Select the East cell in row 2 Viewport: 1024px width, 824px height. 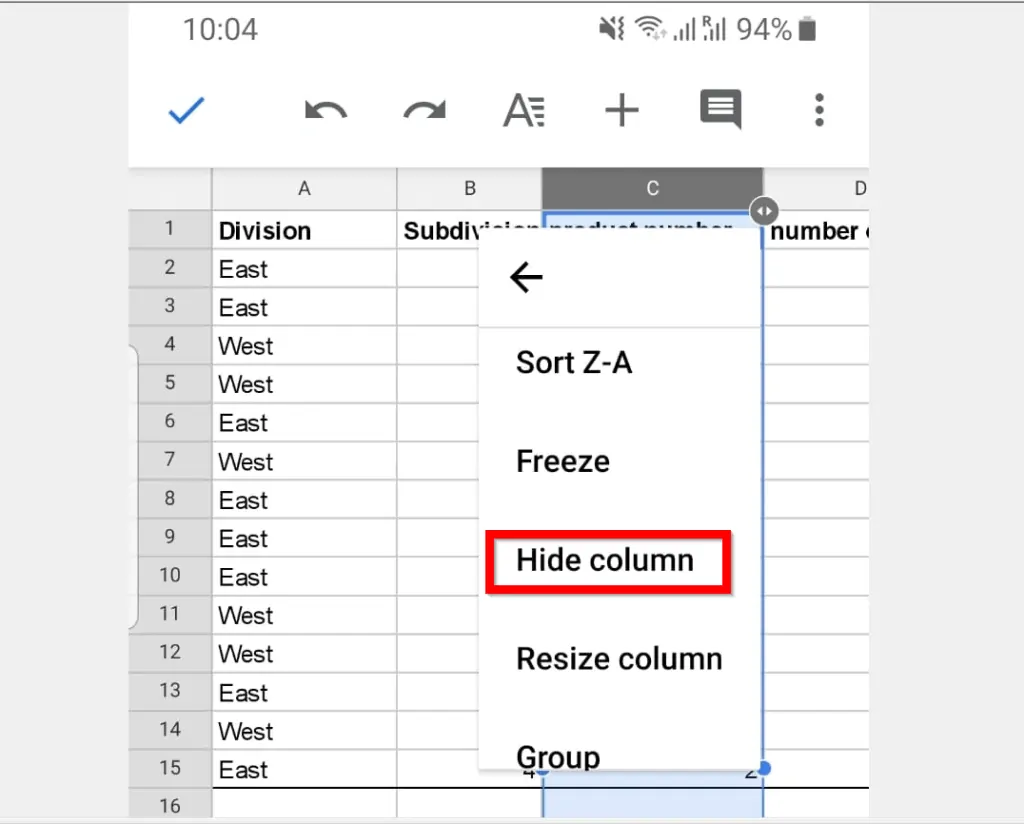pyautogui.click(x=242, y=268)
